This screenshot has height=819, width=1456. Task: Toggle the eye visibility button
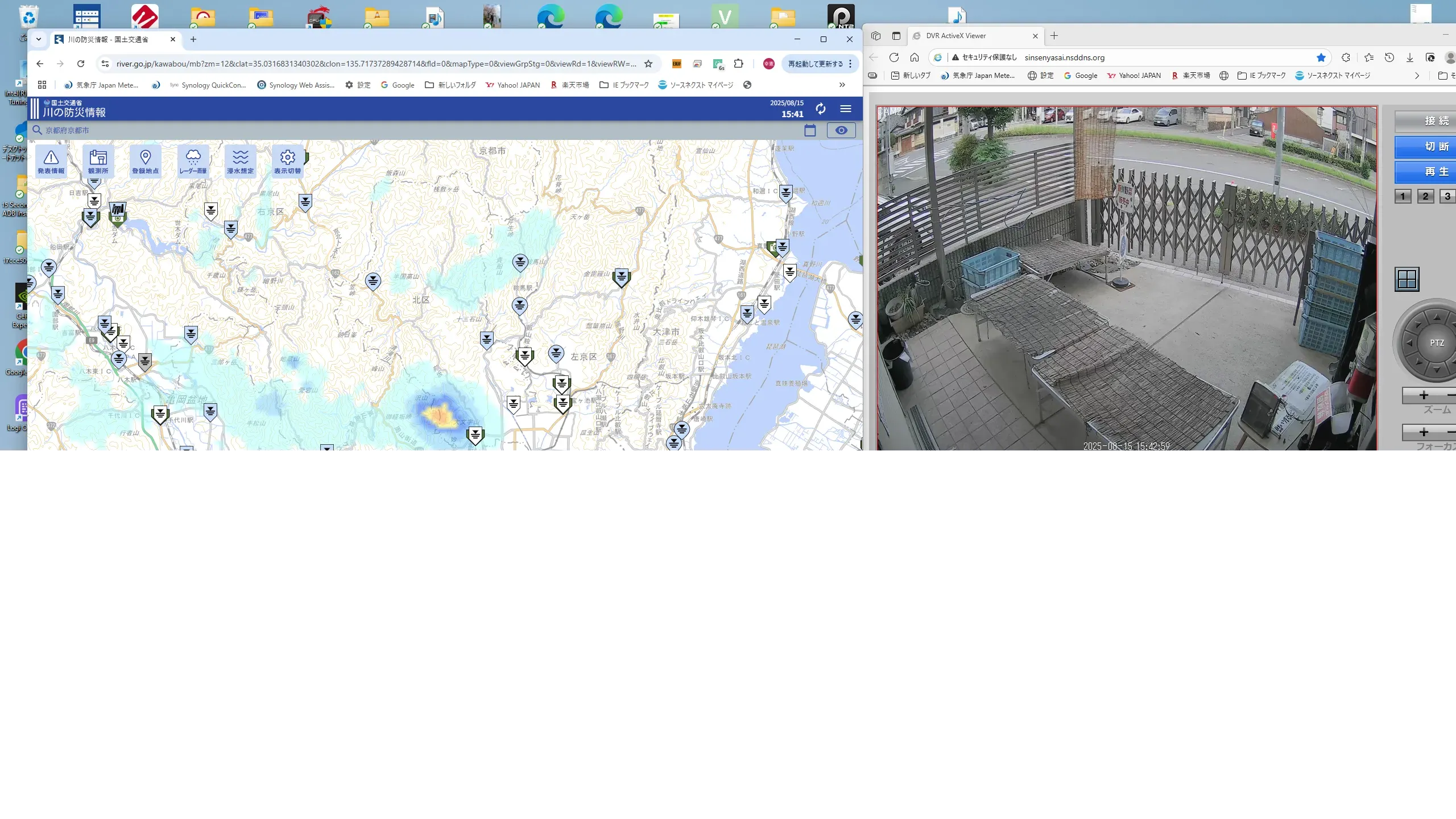[x=841, y=130]
